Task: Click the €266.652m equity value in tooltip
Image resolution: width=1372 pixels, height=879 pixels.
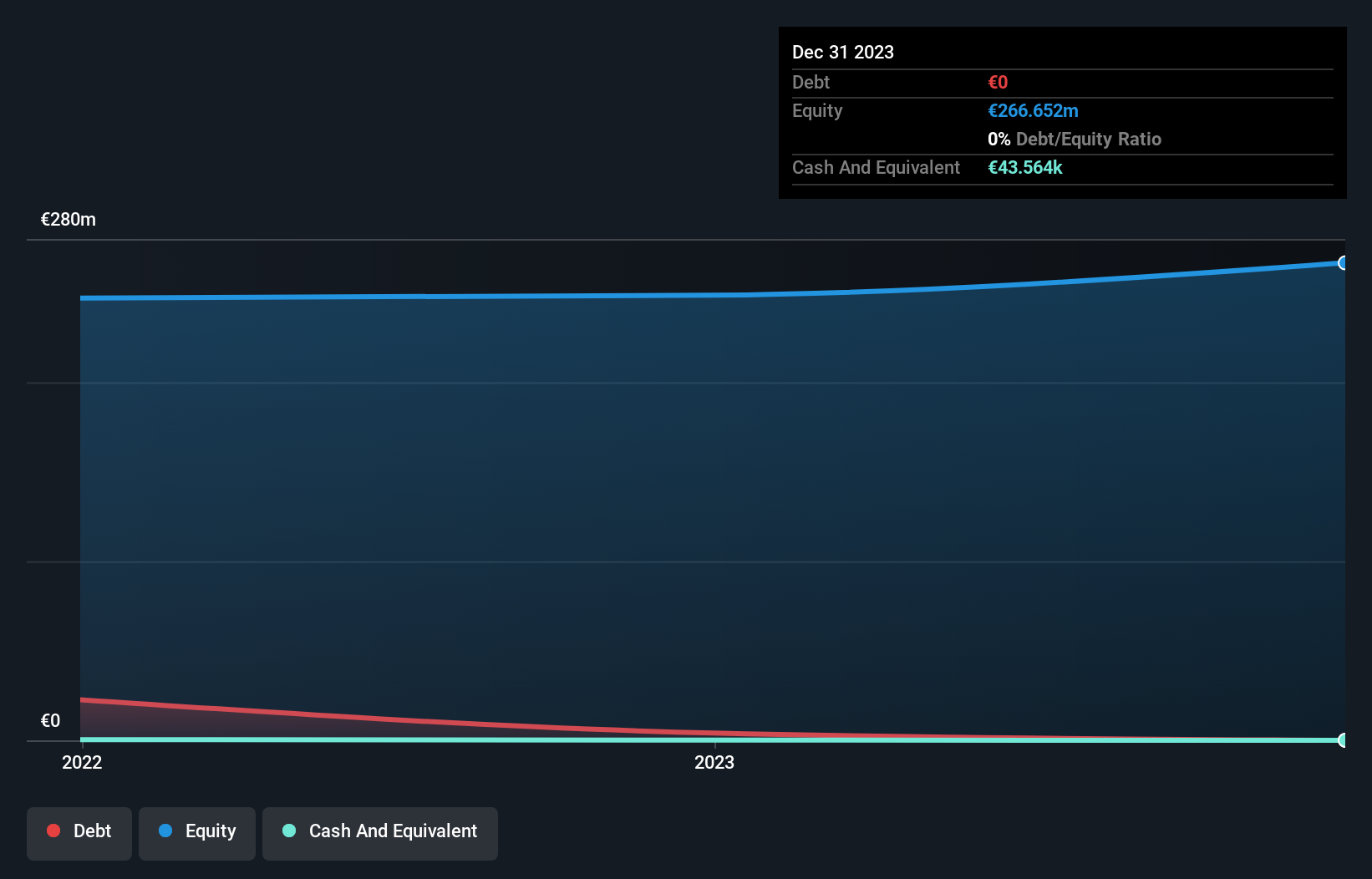Action: 1033,111
